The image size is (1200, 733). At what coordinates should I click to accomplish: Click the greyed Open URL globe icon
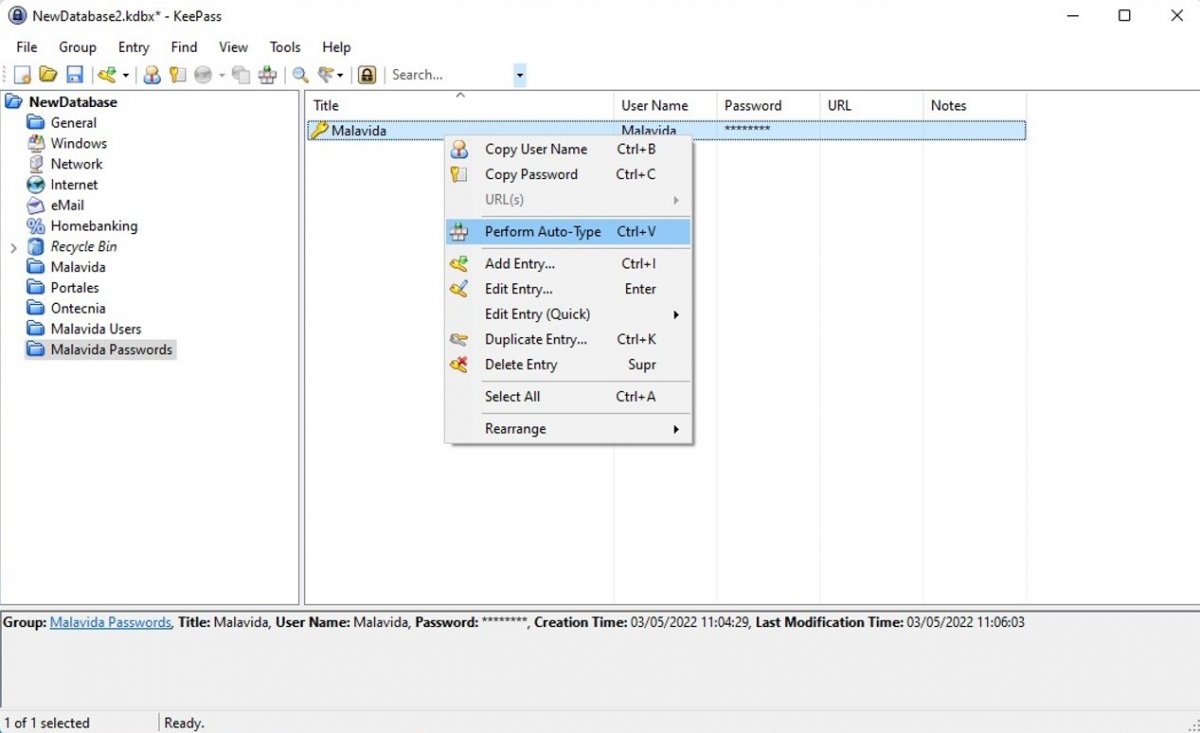(203, 75)
